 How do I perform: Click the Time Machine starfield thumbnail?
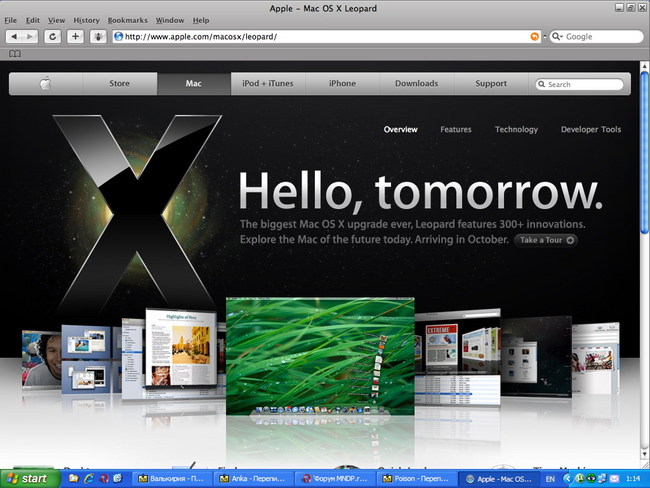pos(536,357)
